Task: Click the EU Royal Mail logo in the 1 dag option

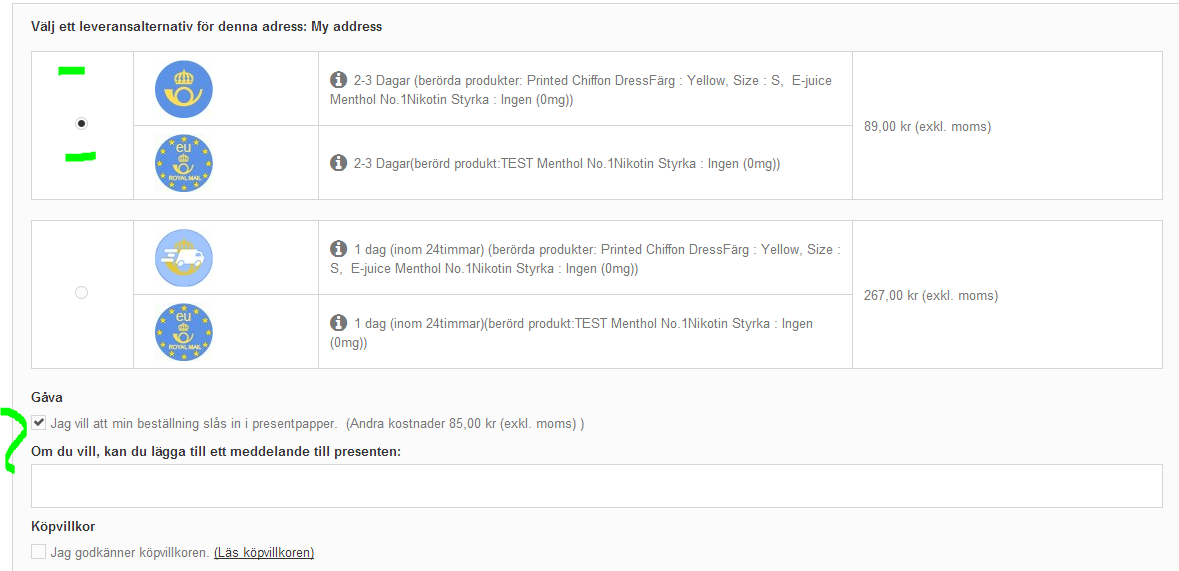Action: (184, 332)
